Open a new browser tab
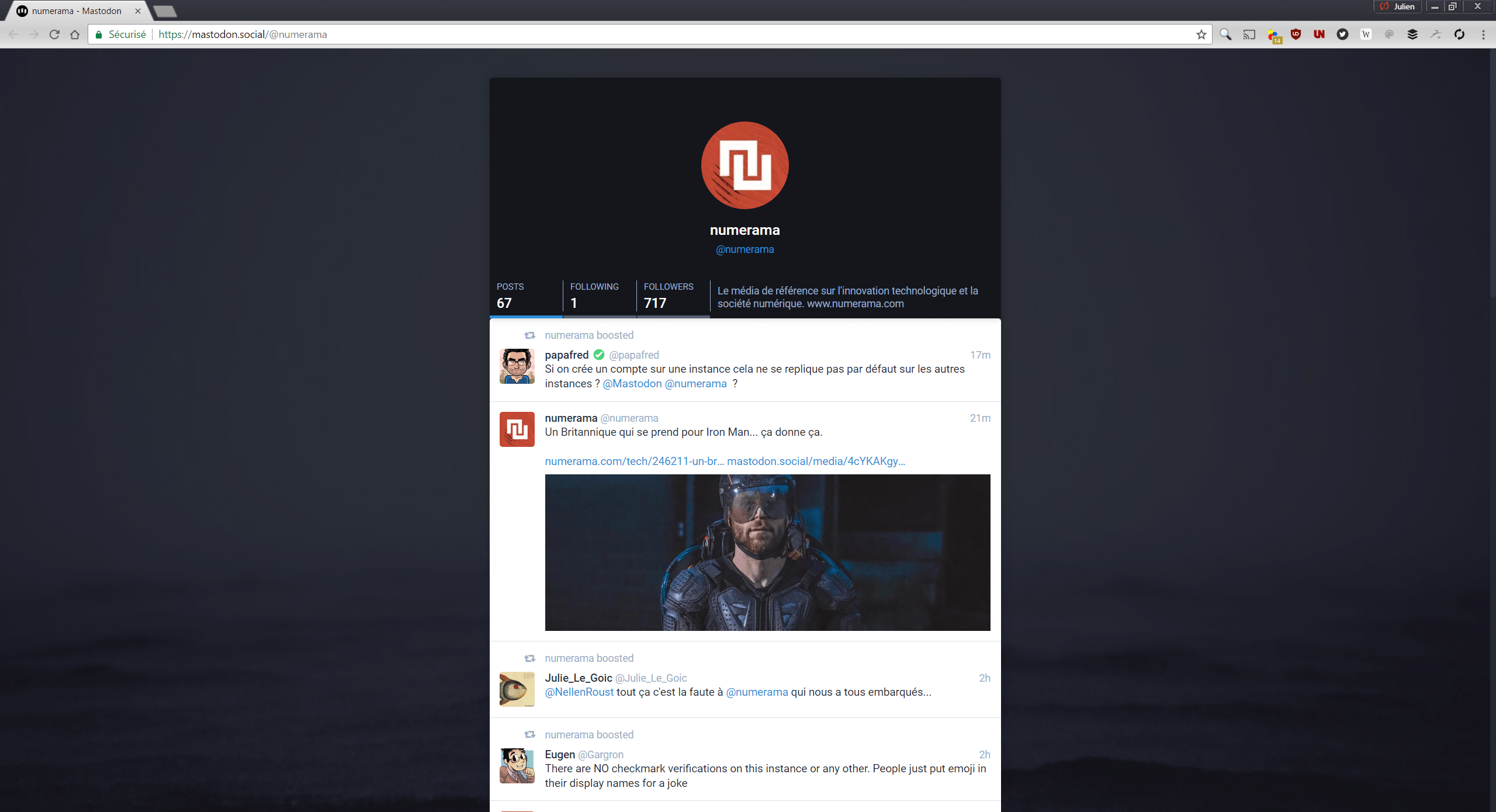Viewport: 1496px width, 812px height. pos(165,11)
